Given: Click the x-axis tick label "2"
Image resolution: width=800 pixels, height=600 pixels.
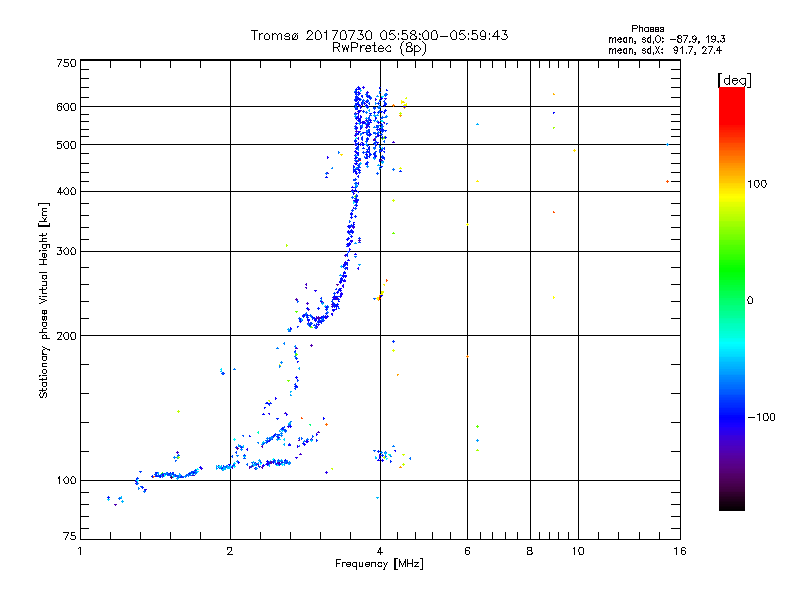Looking at the screenshot, I should coord(230,551).
